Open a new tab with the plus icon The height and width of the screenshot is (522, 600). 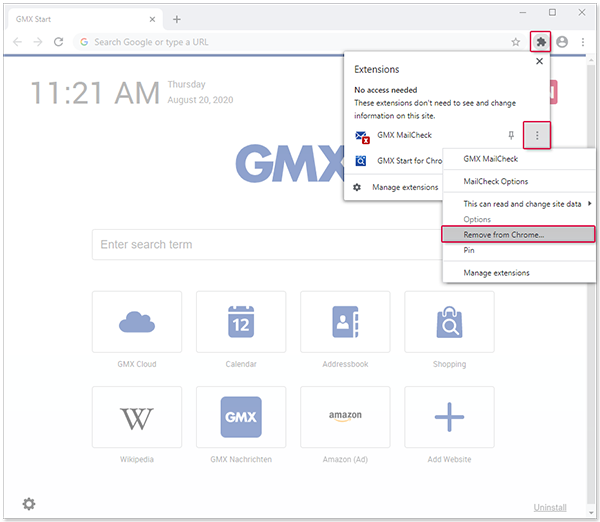[176, 19]
